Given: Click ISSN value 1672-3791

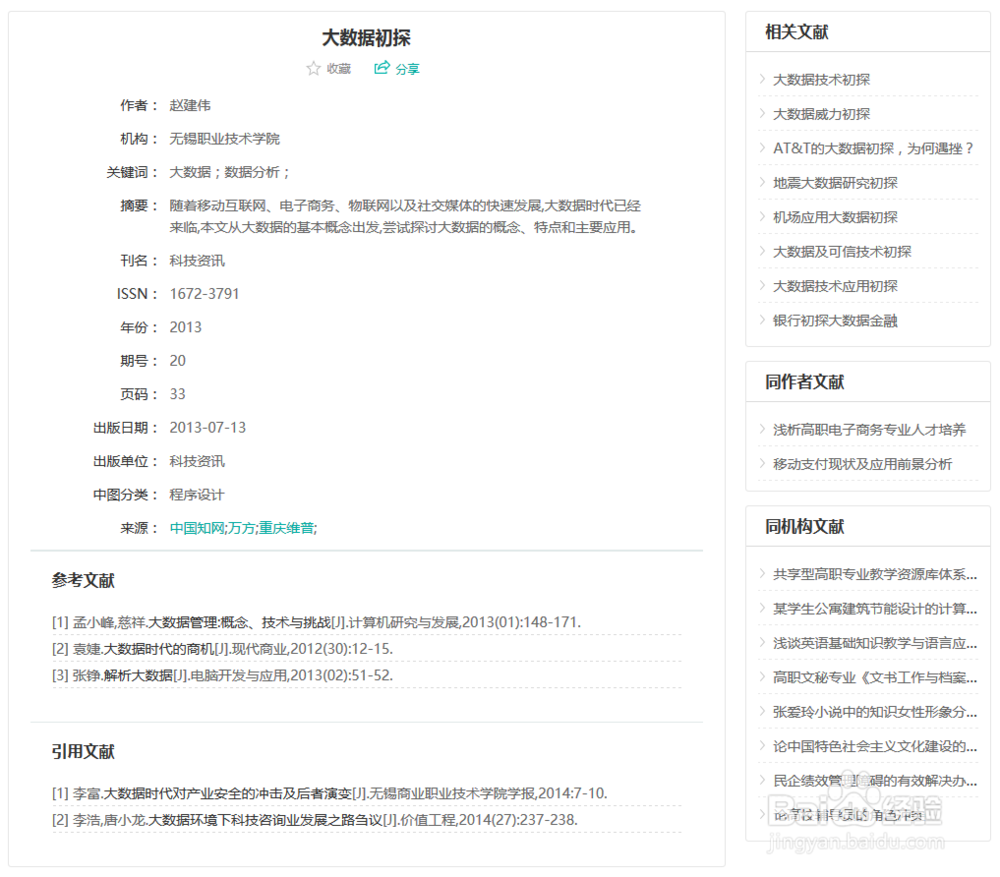Looking at the screenshot, I should coord(204,294).
